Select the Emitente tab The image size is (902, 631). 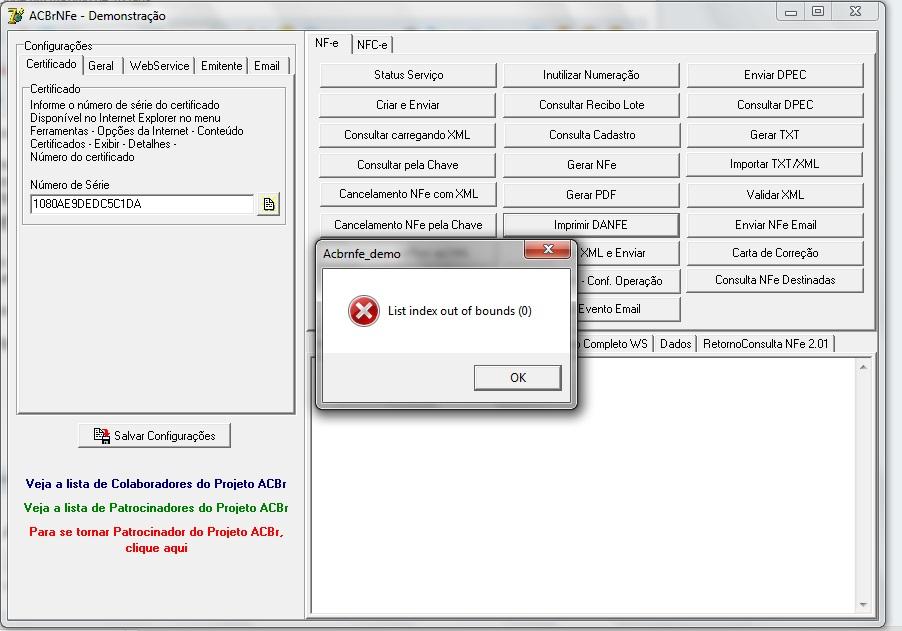click(221, 66)
